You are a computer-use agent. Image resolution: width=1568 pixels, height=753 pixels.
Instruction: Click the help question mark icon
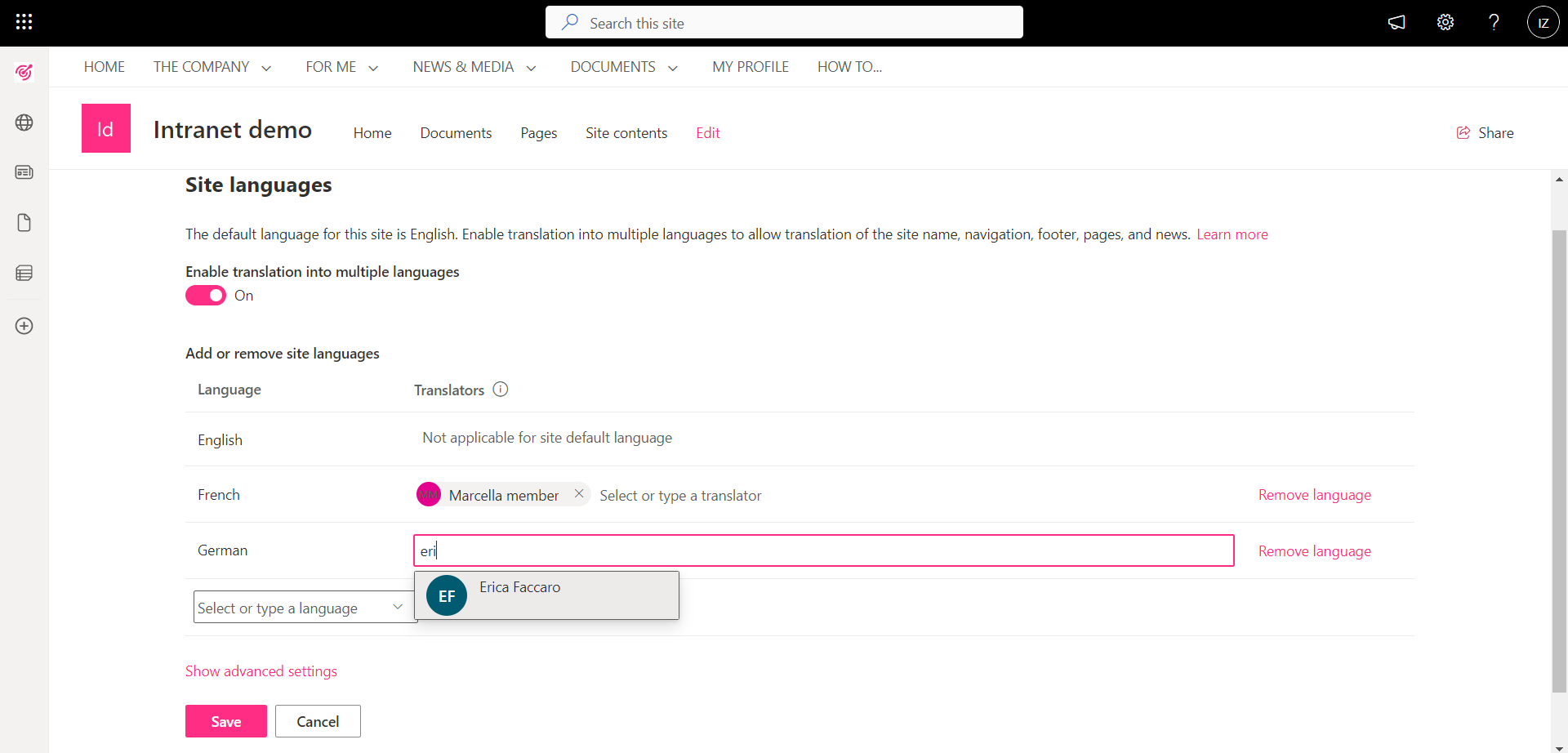pos(1494,22)
